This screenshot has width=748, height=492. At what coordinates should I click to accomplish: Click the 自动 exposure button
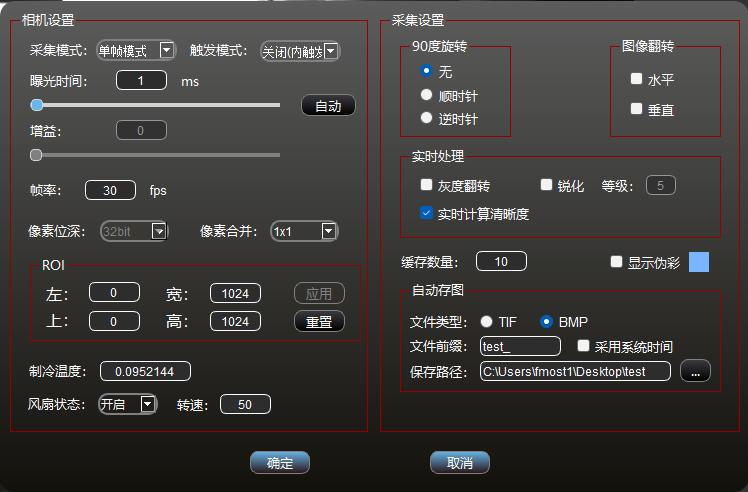coord(328,105)
